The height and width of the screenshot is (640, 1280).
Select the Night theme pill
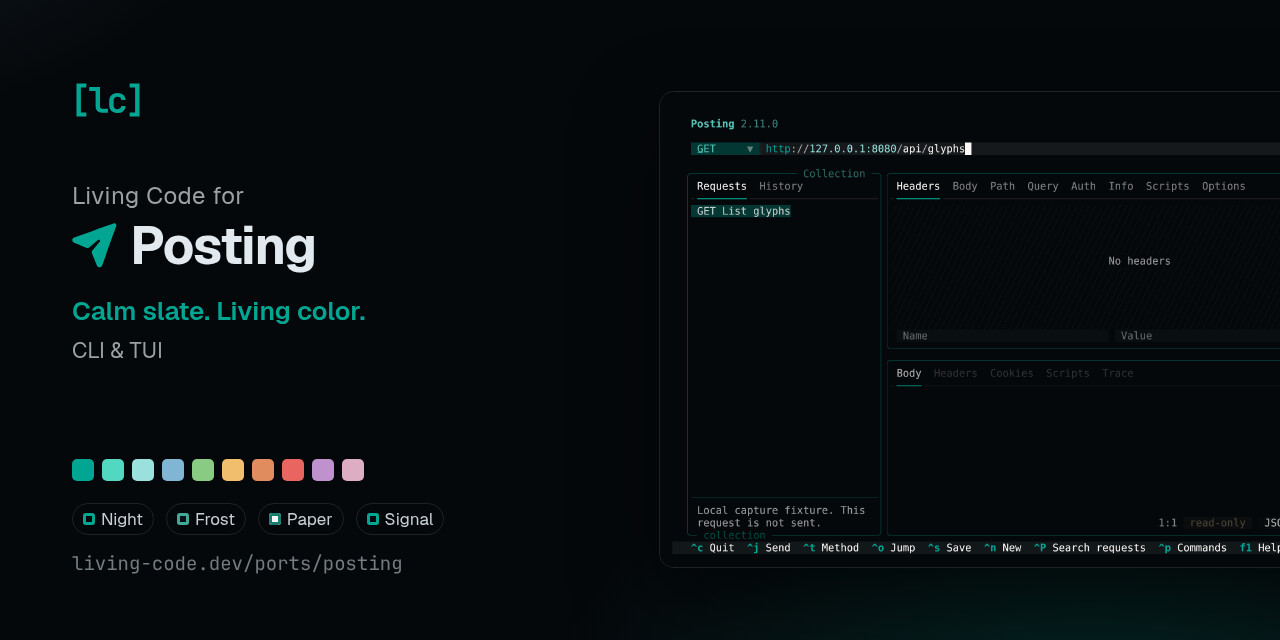113,519
